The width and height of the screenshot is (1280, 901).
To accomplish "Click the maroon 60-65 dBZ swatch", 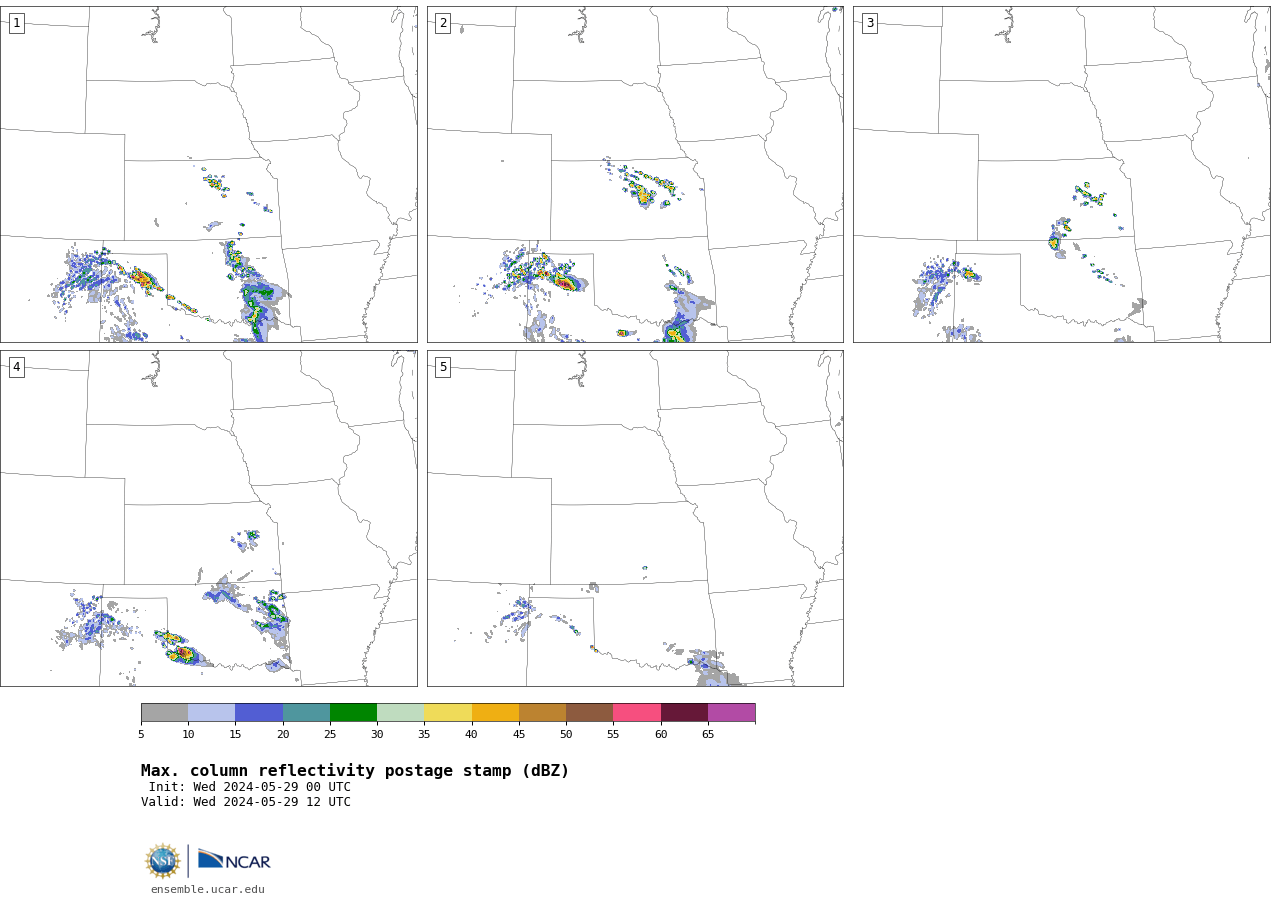I will coord(684,712).
